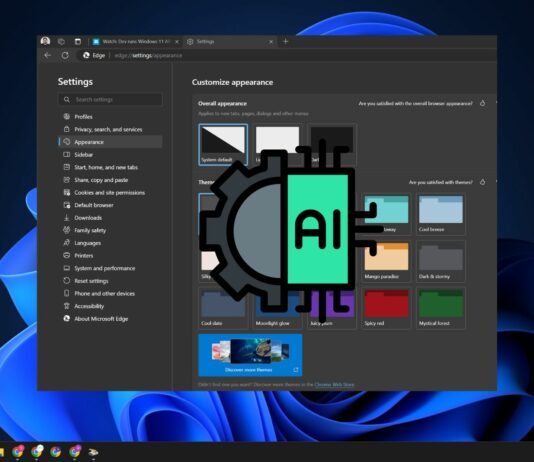Open the profile avatar menu in Edge
Image resolution: width=534 pixels, height=462 pixels.
point(45,41)
